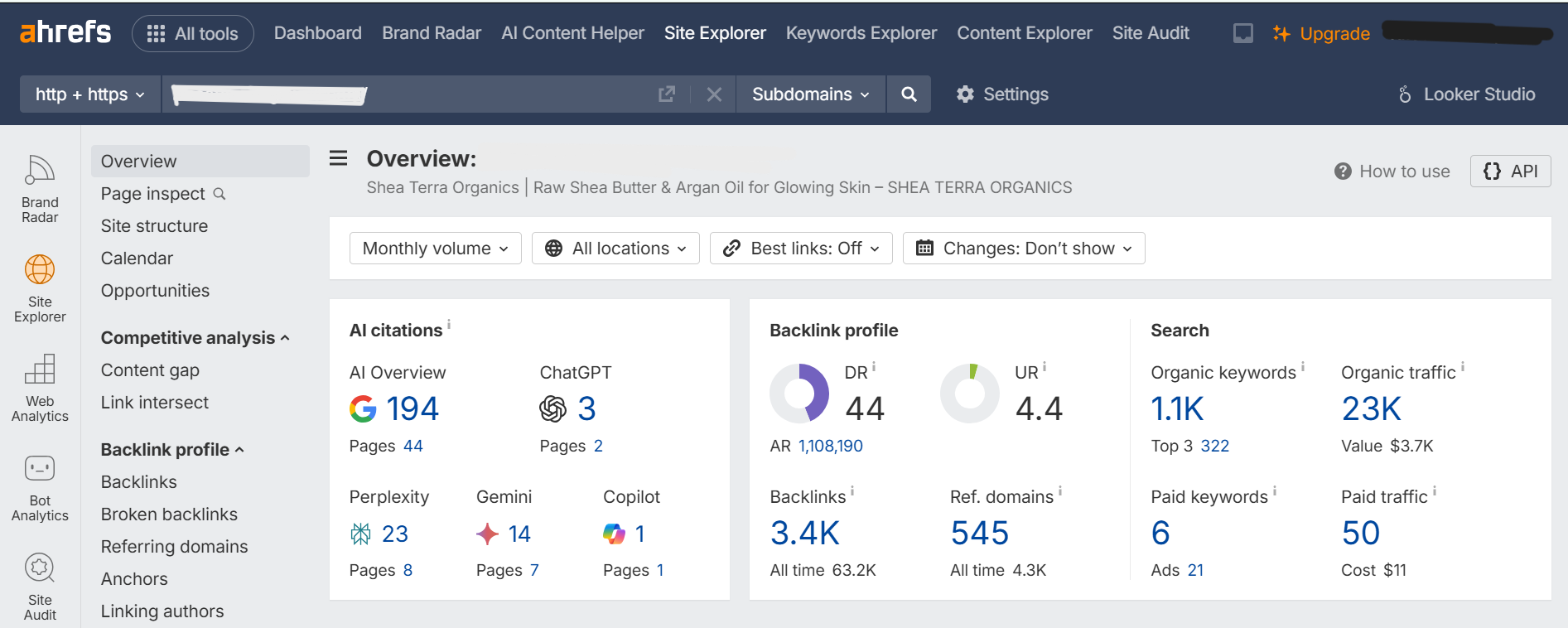This screenshot has height=628, width=1568.
Task: Clear the URL field with the X icon
Action: click(x=714, y=94)
